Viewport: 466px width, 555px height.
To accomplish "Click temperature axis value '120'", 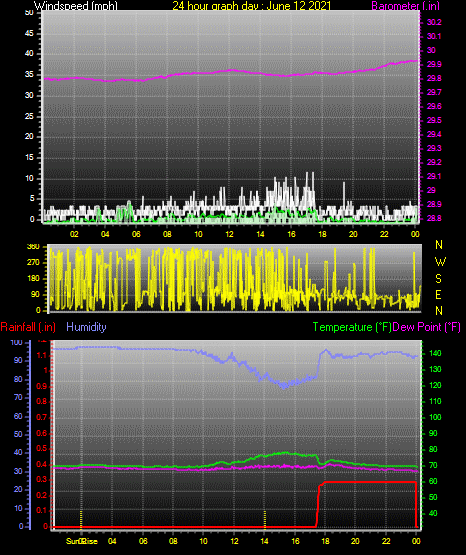I will click(x=435, y=385).
